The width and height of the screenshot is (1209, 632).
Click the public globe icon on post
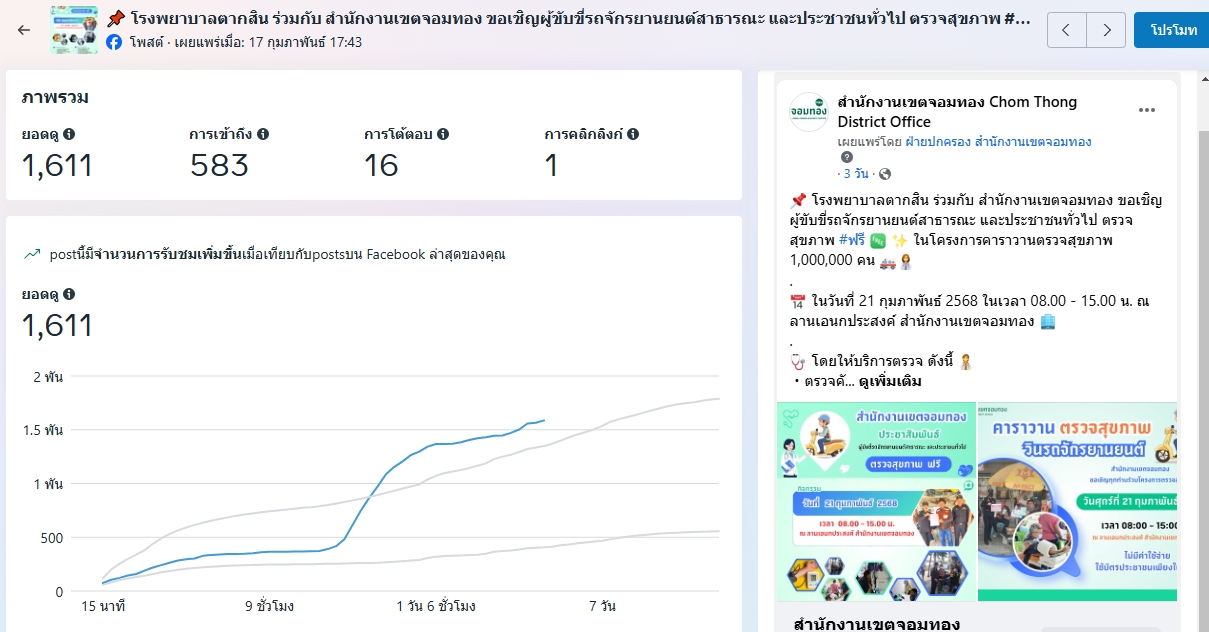tap(885, 174)
